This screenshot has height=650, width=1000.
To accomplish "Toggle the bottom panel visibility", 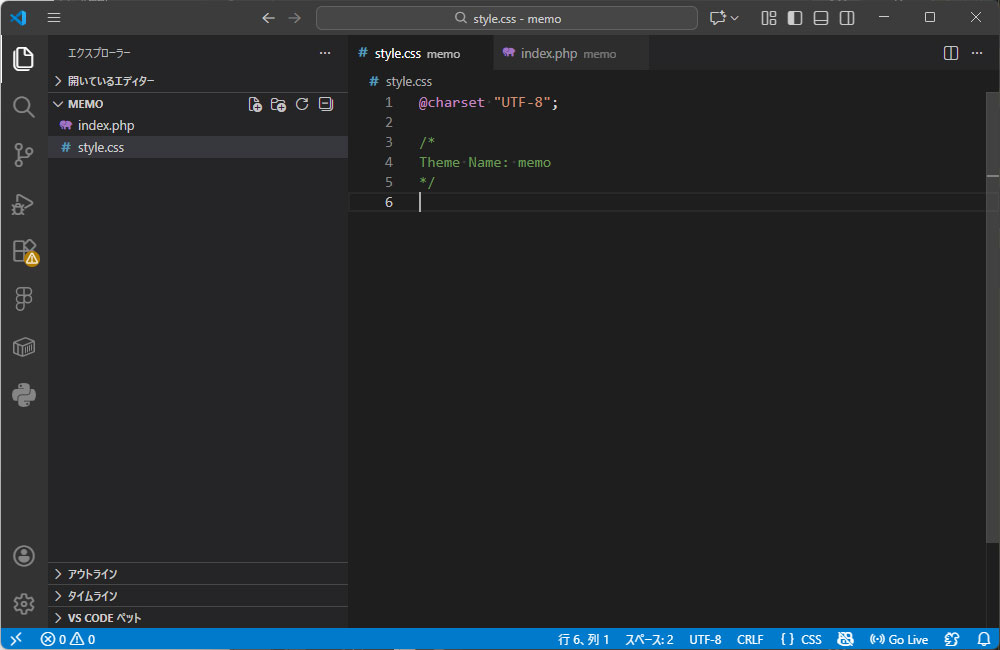I will [x=821, y=18].
